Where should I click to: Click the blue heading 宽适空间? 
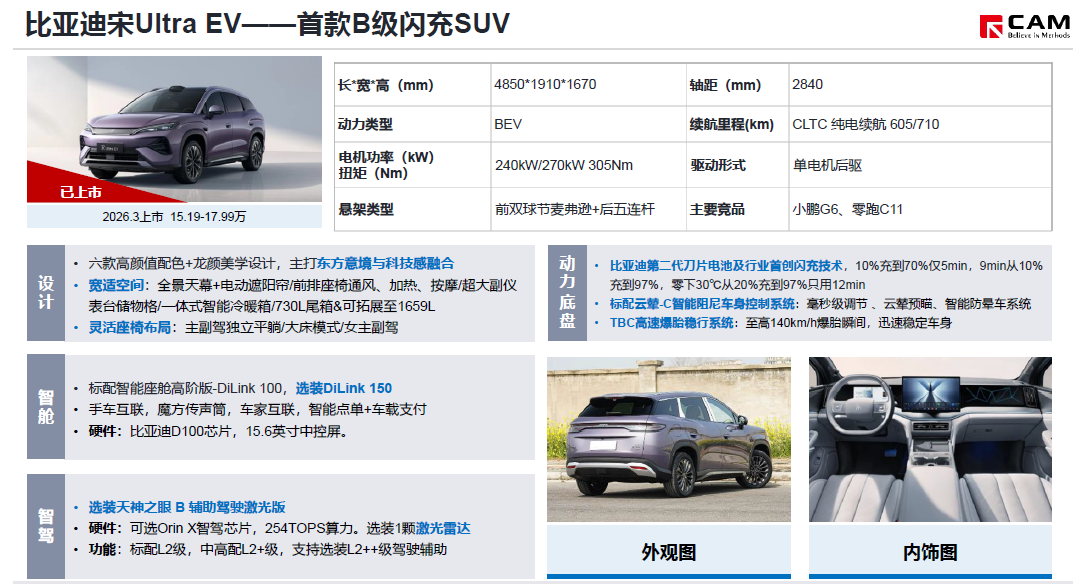pos(116,285)
